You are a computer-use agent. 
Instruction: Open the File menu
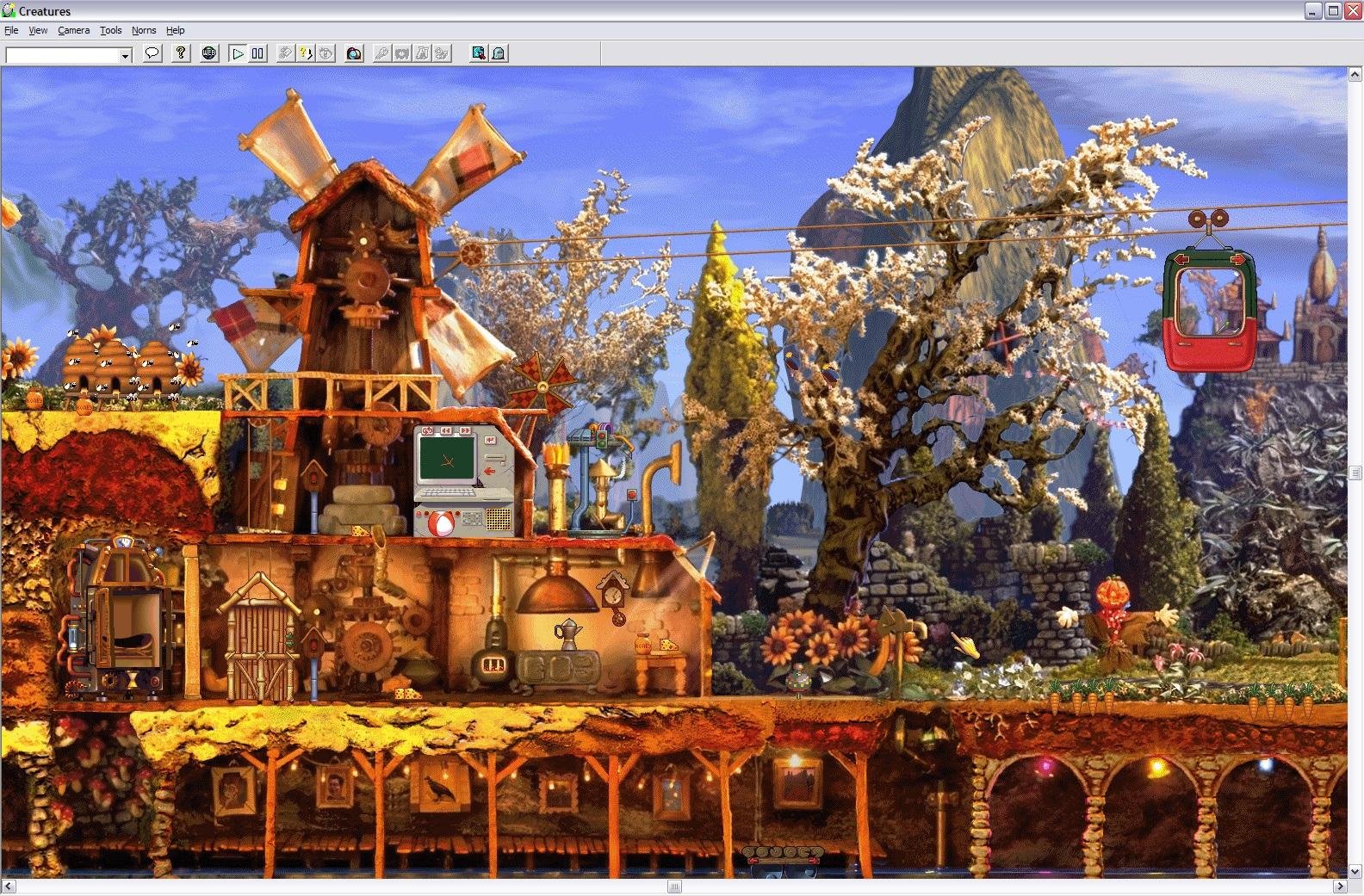pos(11,30)
